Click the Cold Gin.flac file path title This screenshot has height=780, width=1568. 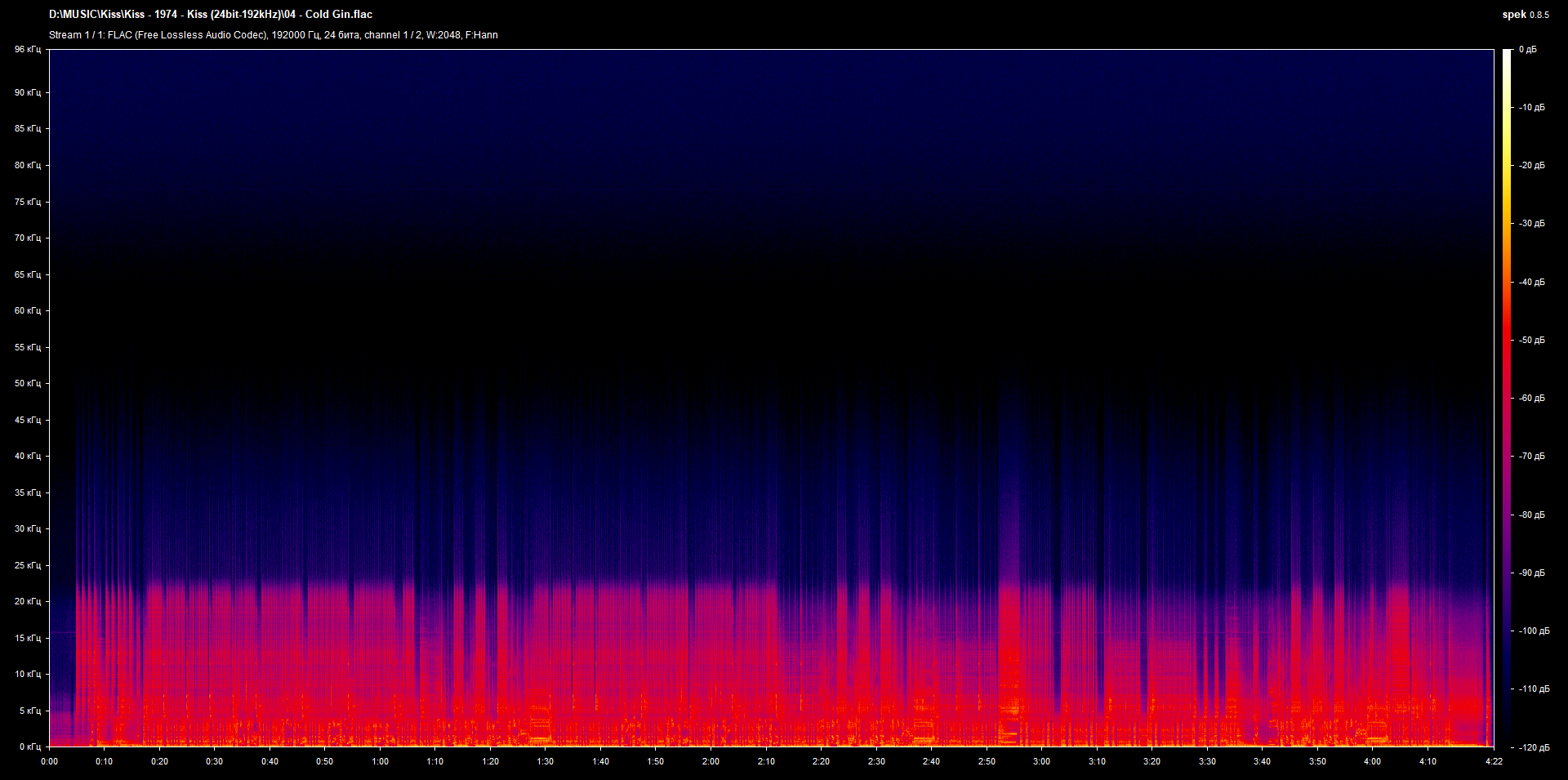[211, 15]
